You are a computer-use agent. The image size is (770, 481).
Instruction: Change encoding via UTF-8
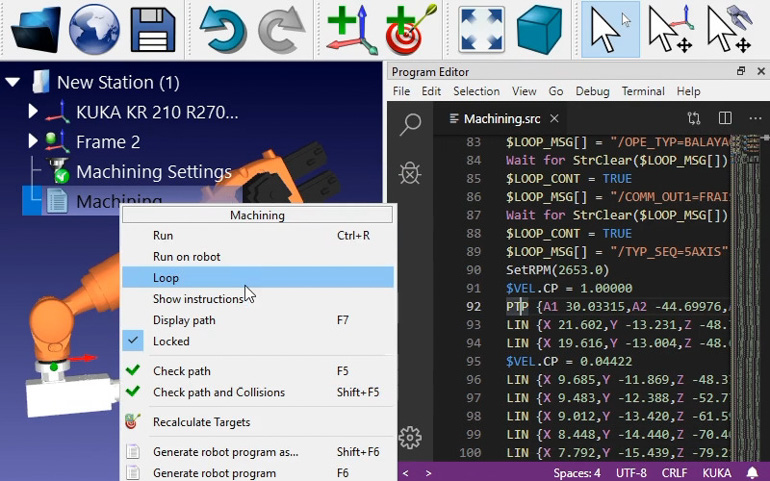[x=631, y=473]
